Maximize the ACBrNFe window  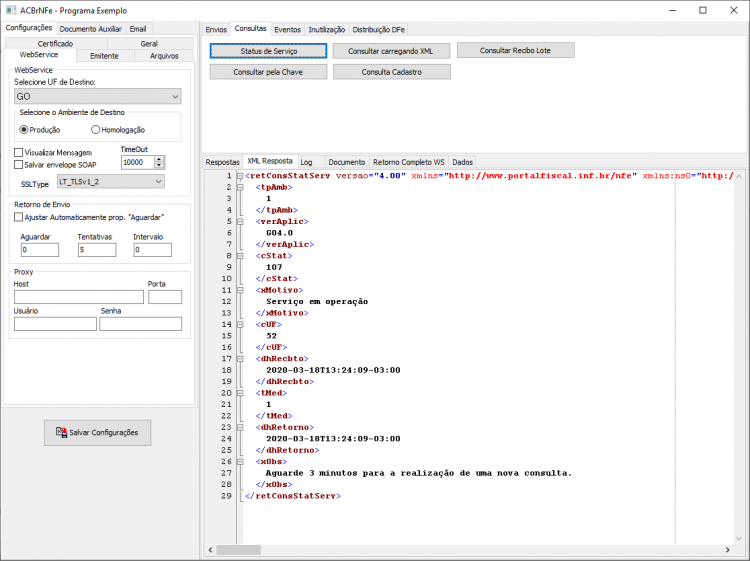[x=703, y=10]
